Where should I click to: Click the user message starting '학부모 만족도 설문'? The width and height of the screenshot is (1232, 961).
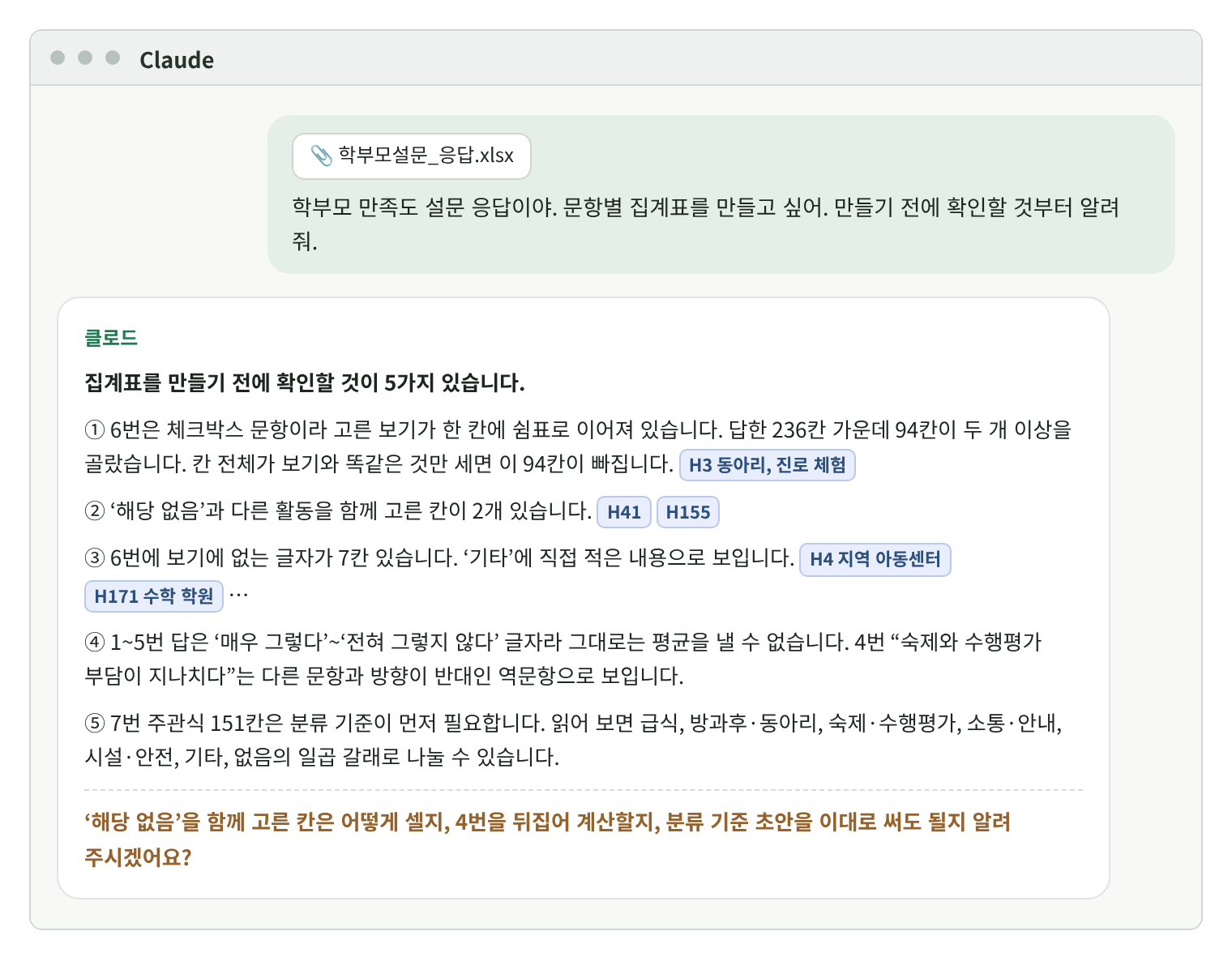[705, 224]
